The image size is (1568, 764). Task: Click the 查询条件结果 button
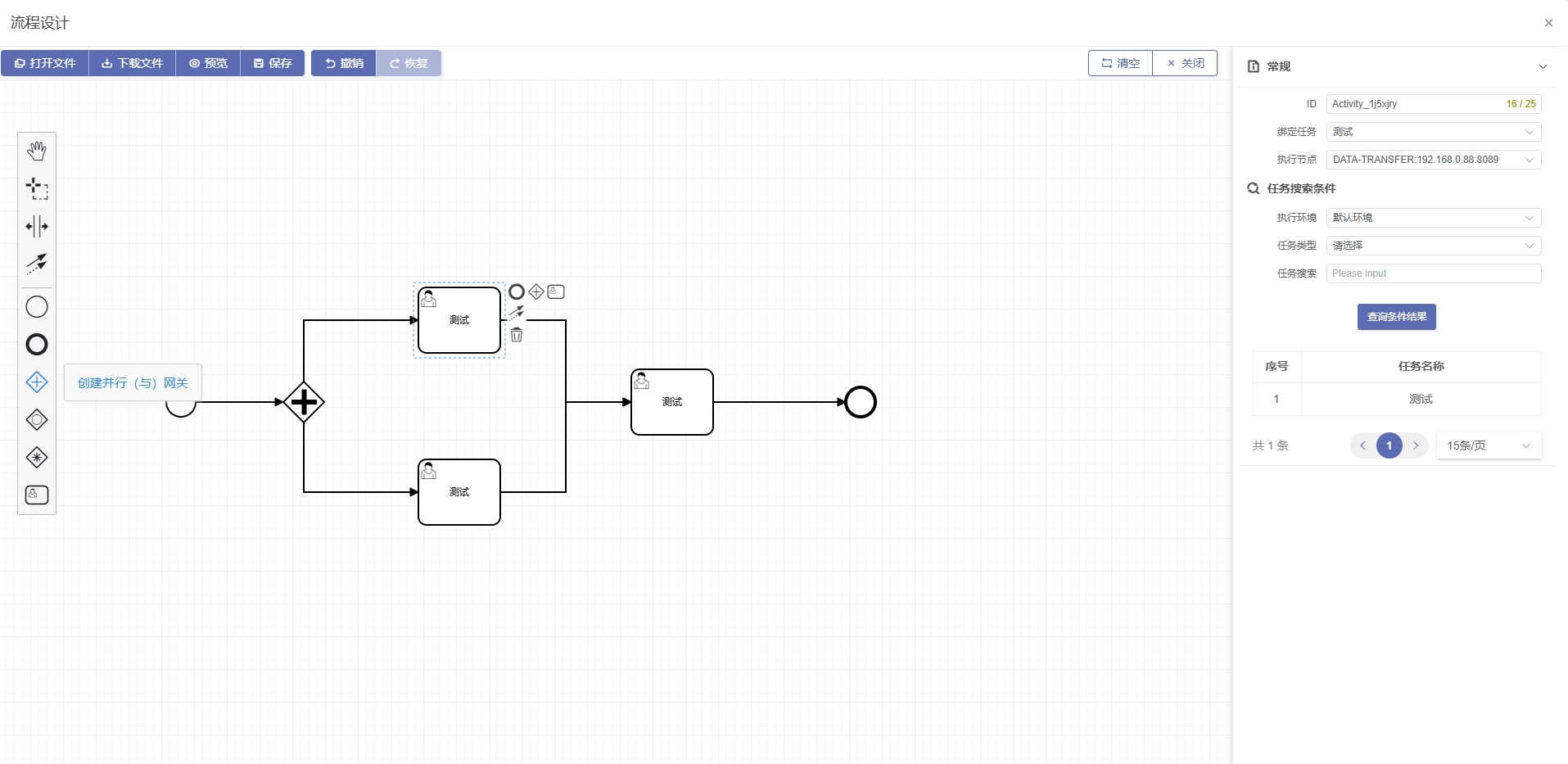(1396, 317)
